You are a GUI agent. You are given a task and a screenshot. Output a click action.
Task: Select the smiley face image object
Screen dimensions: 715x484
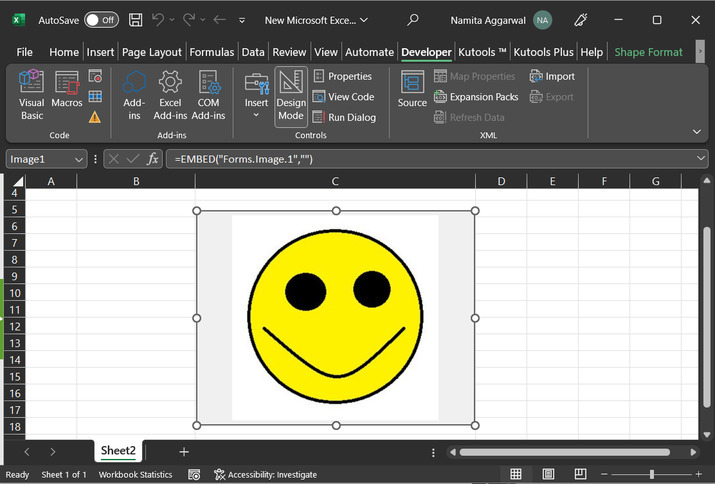(x=335, y=317)
